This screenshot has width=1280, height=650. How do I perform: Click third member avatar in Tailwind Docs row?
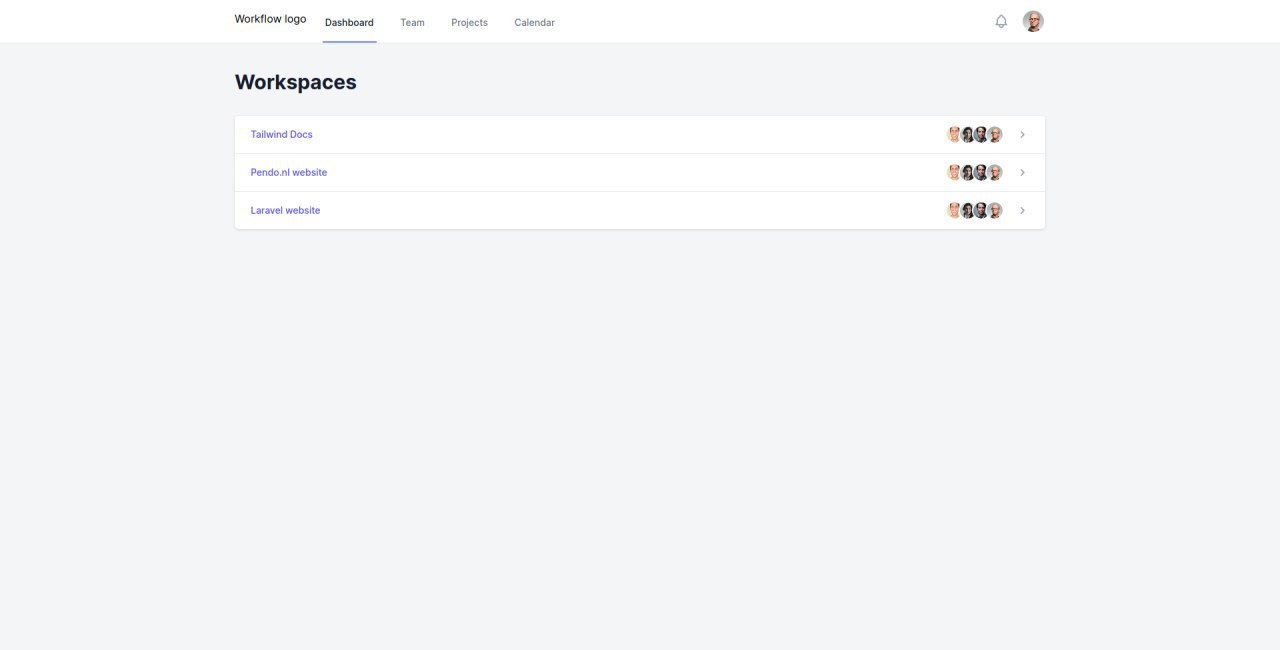(x=981, y=134)
